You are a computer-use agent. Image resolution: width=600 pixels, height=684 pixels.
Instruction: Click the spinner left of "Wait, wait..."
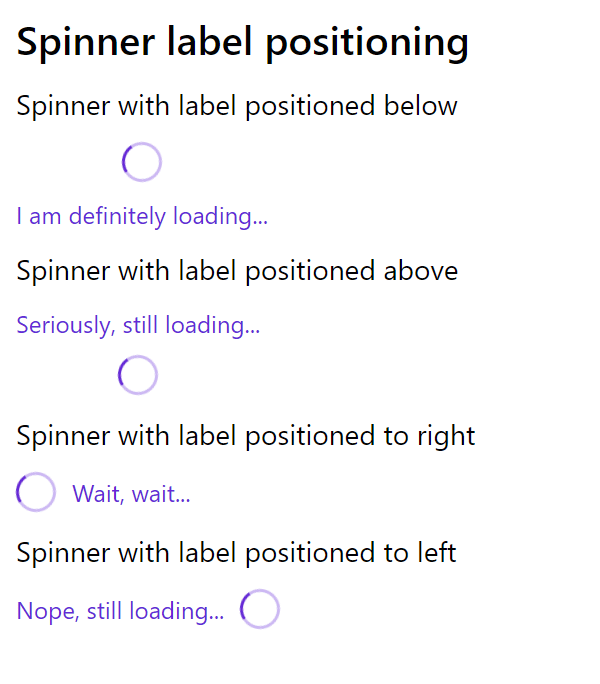(36, 493)
